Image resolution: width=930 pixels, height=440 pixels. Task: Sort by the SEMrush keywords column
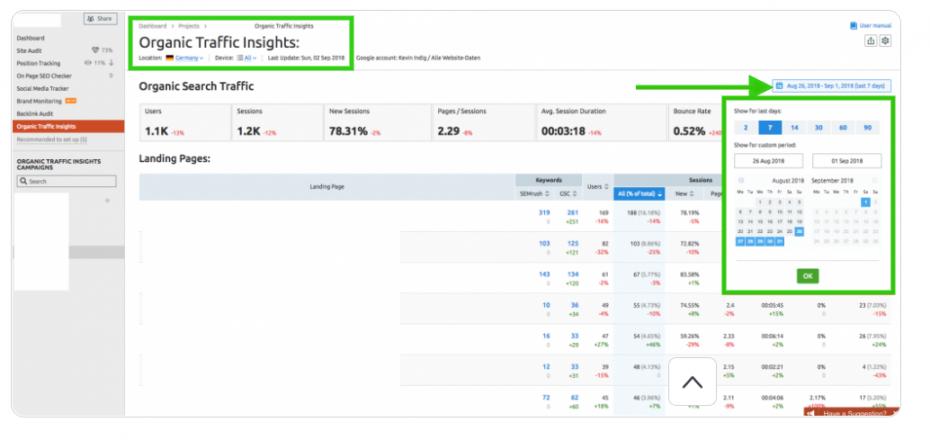coord(545,193)
